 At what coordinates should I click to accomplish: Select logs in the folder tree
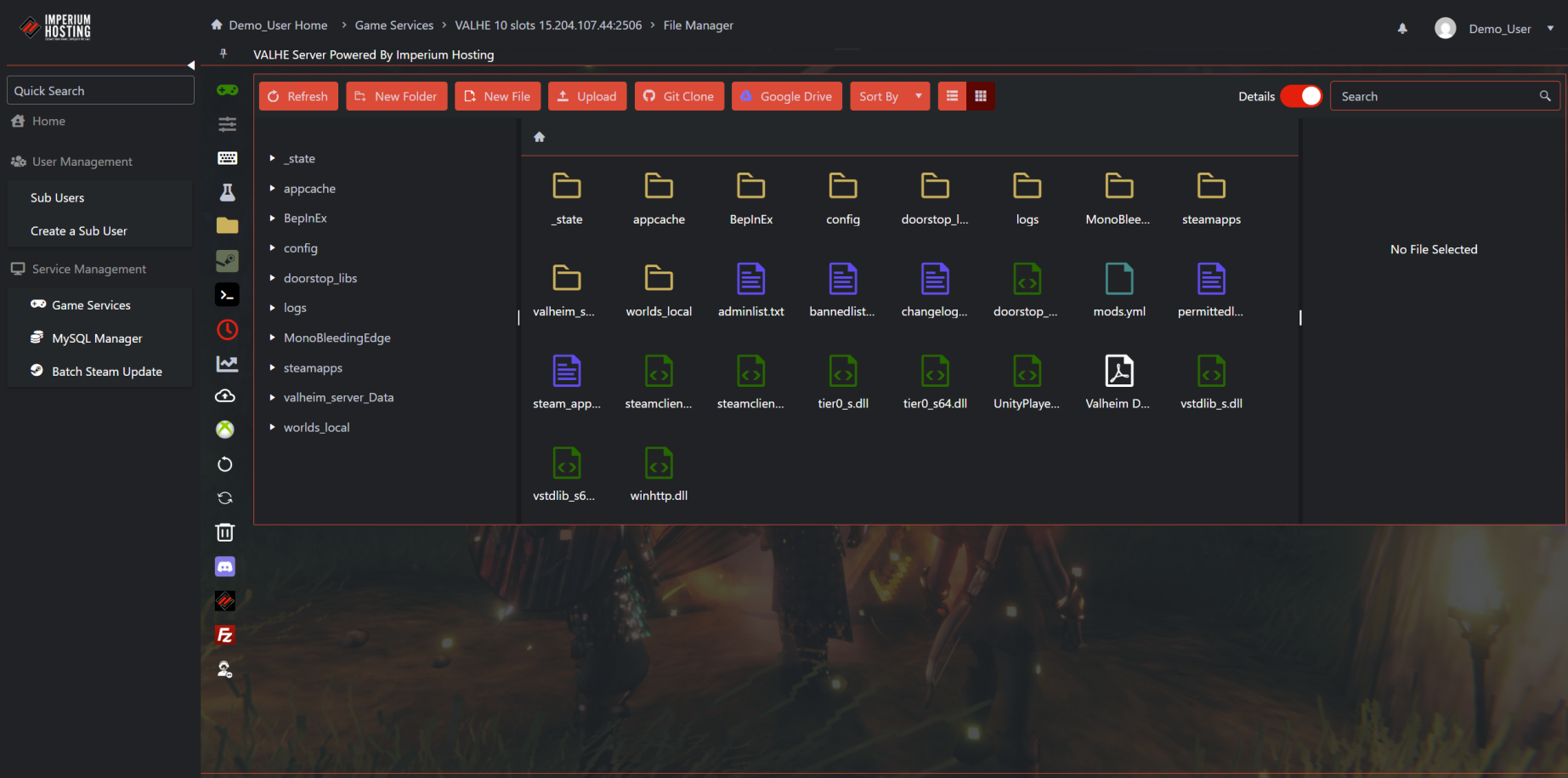point(295,308)
